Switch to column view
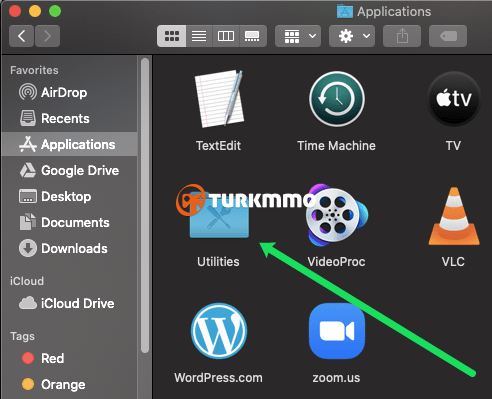This screenshot has width=492, height=399. [226, 36]
